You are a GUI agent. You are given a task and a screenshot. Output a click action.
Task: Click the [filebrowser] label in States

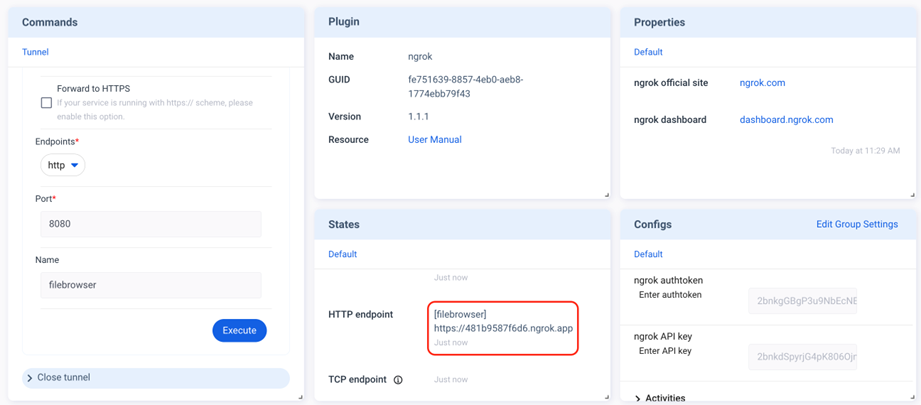(460, 315)
